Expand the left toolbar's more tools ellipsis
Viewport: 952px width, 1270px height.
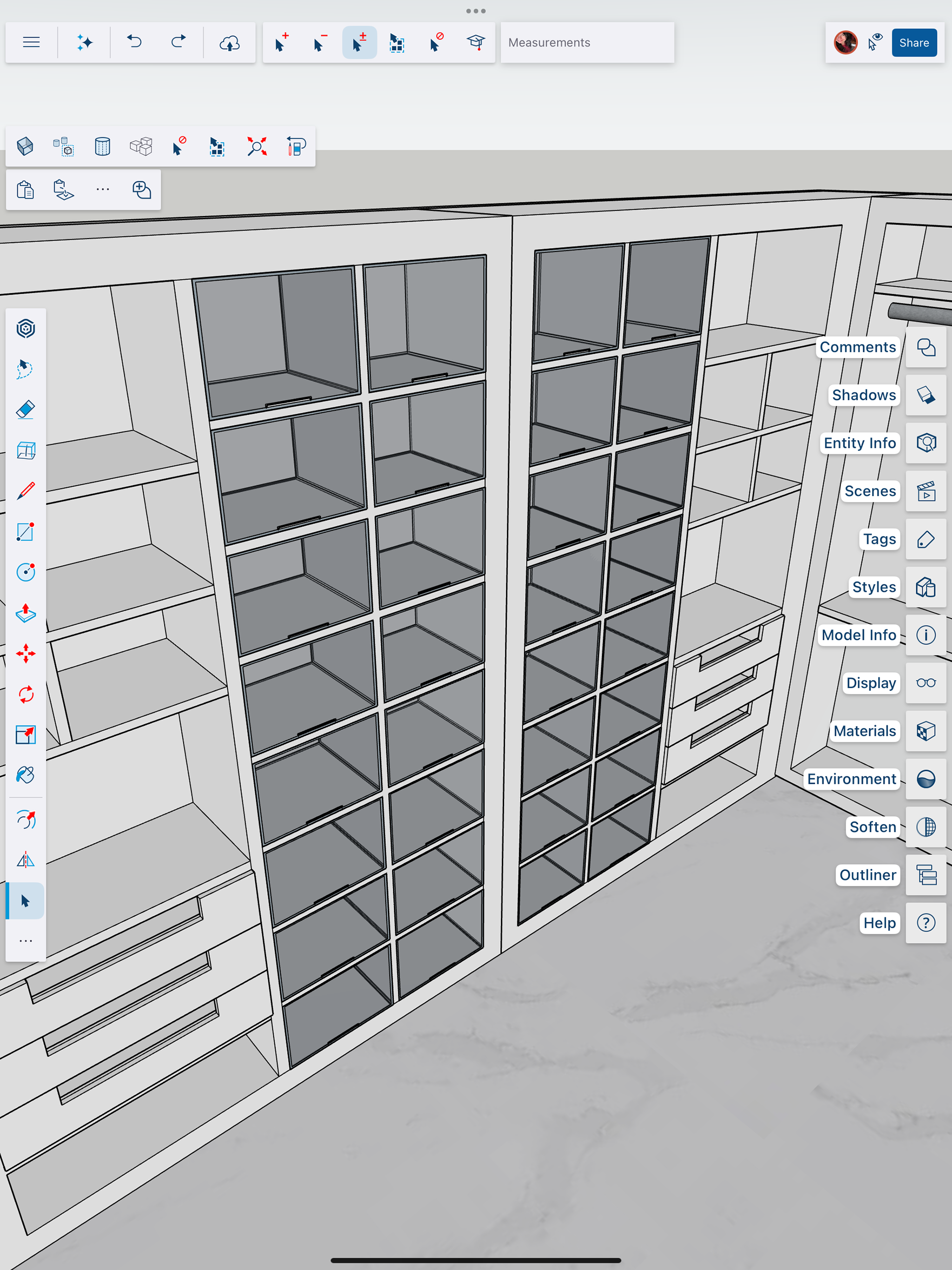click(25, 941)
